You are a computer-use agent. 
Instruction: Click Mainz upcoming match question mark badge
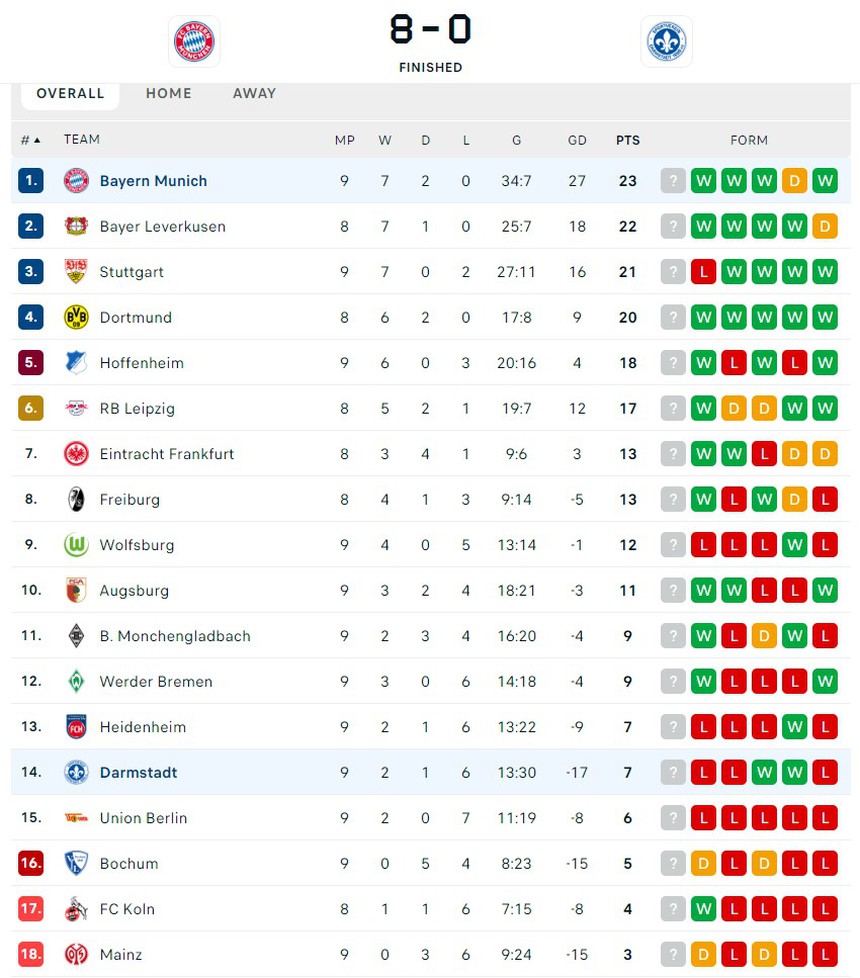(x=673, y=954)
